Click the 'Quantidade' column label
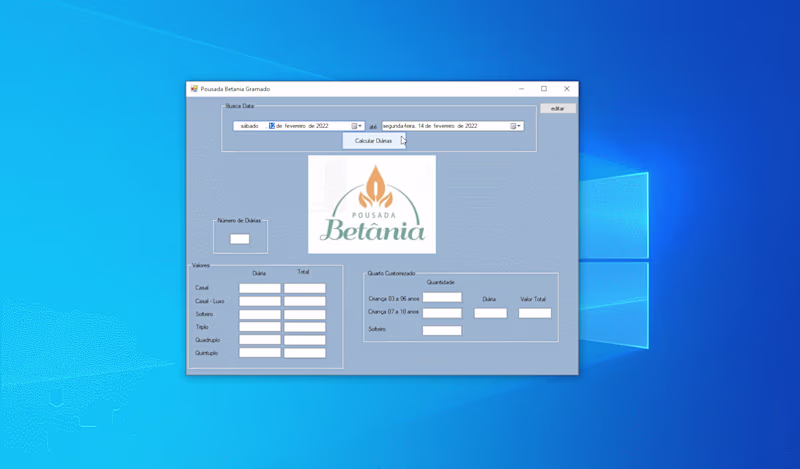The width and height of the screenshot is (800, 469). [441, 282]
